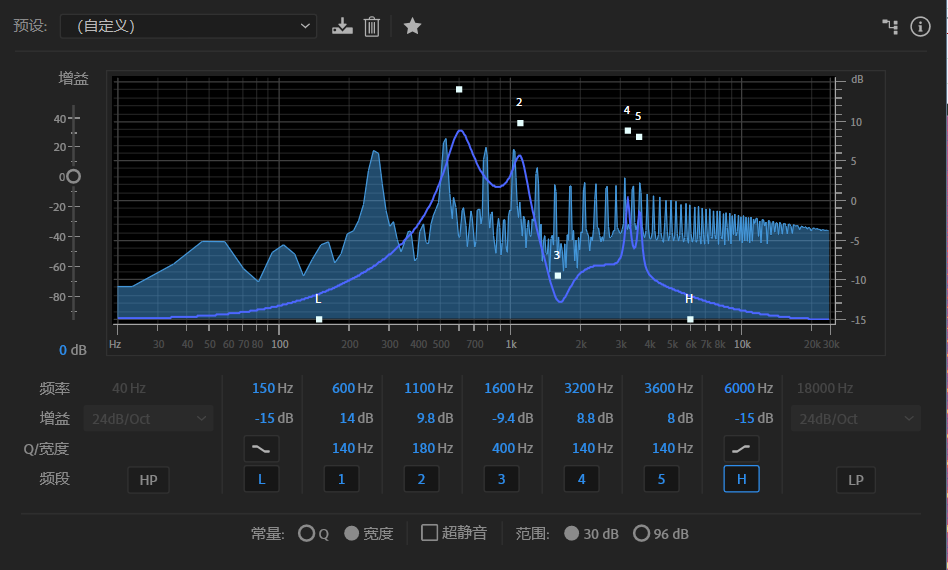The height and width of the screenshot is (570, 948).
Task: Enable the 超静音 checkbox
Action: coord(430,533)
